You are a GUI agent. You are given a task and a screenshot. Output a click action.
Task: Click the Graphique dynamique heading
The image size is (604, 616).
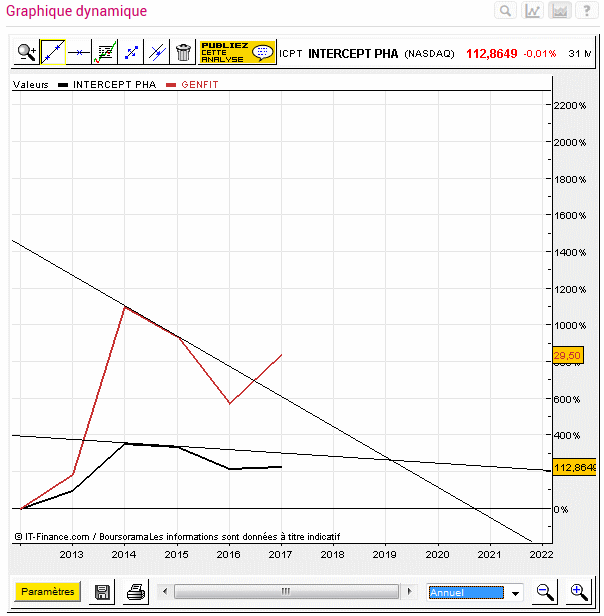point(77,11)
